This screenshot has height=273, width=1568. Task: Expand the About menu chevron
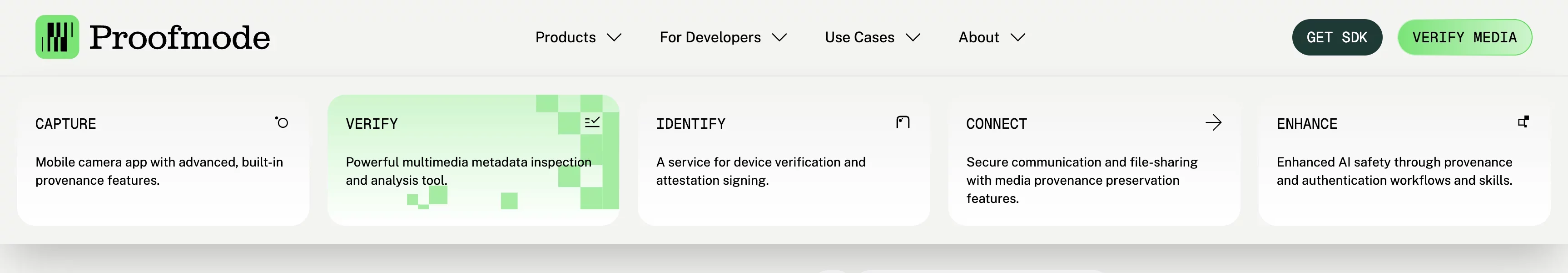[x=1018, y=38]
